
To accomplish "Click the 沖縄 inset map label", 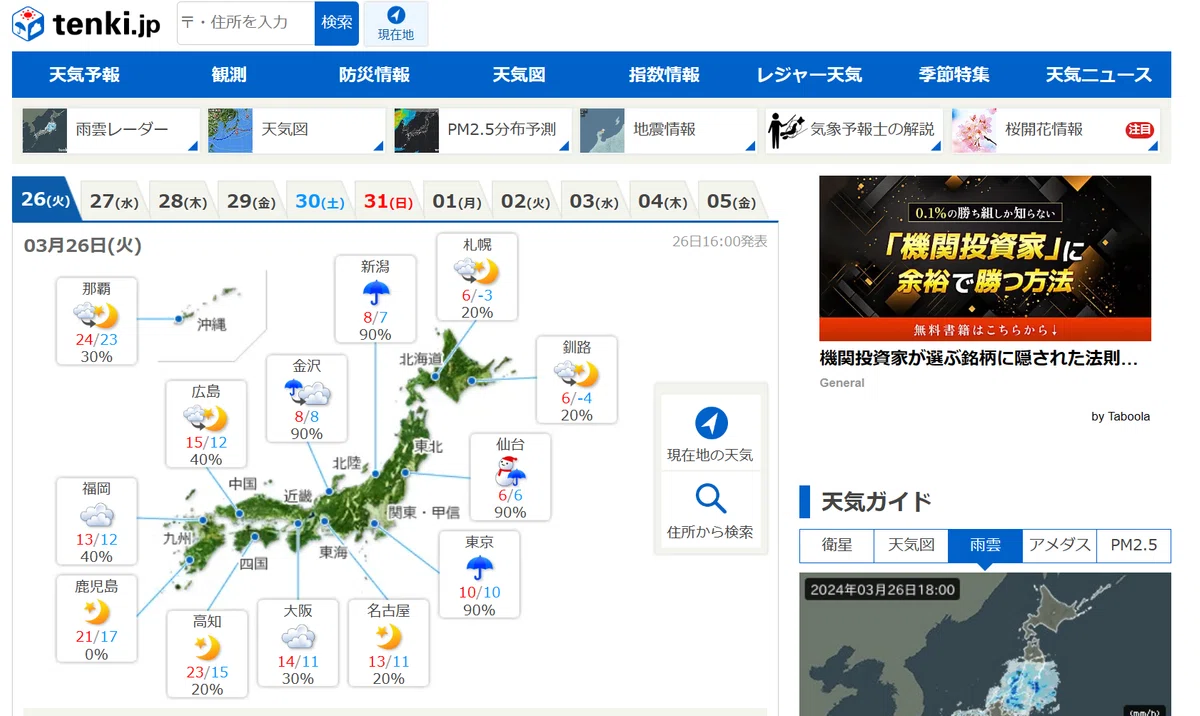I will tap(211, 324).
